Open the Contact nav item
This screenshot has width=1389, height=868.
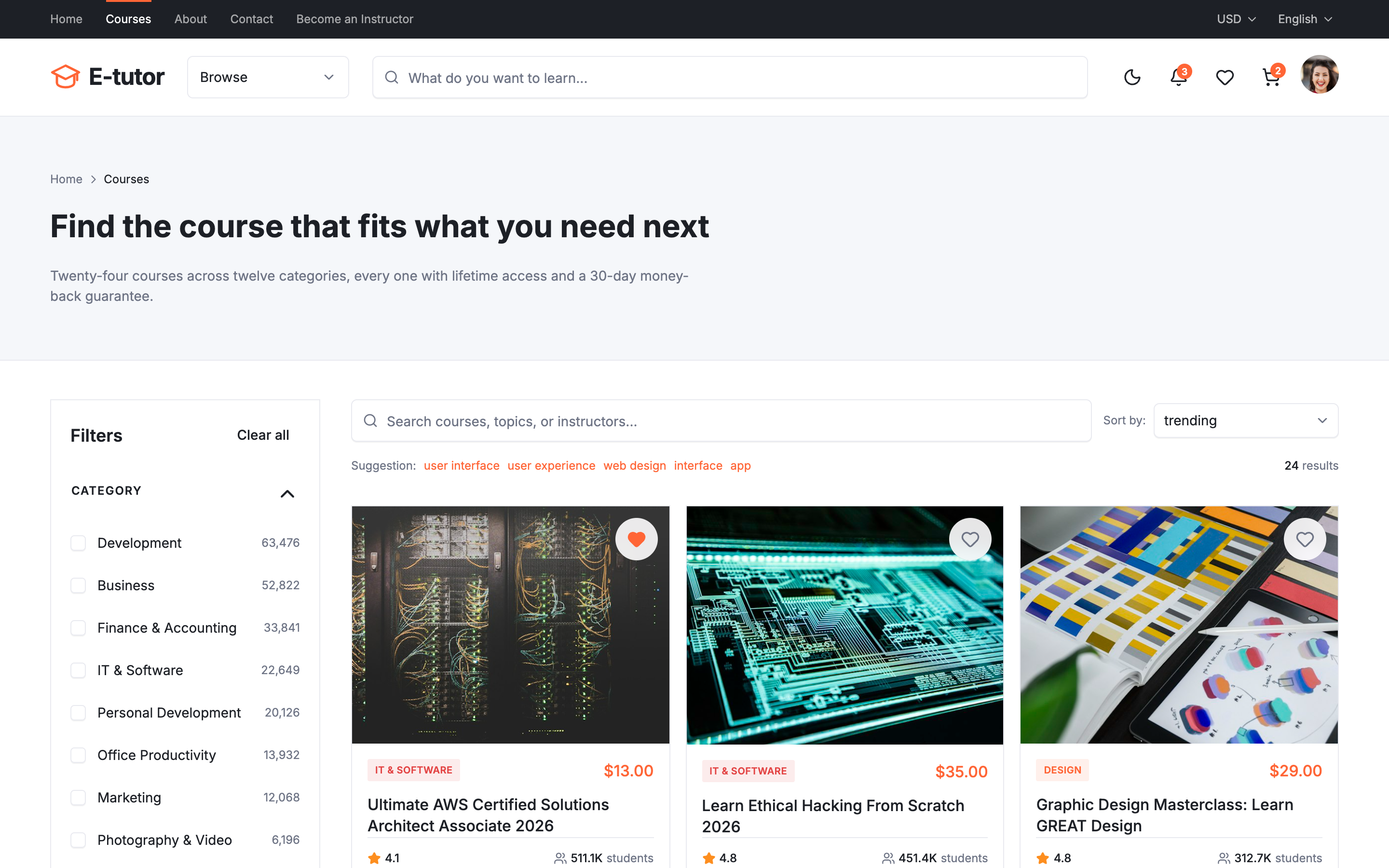coord(251,19)
